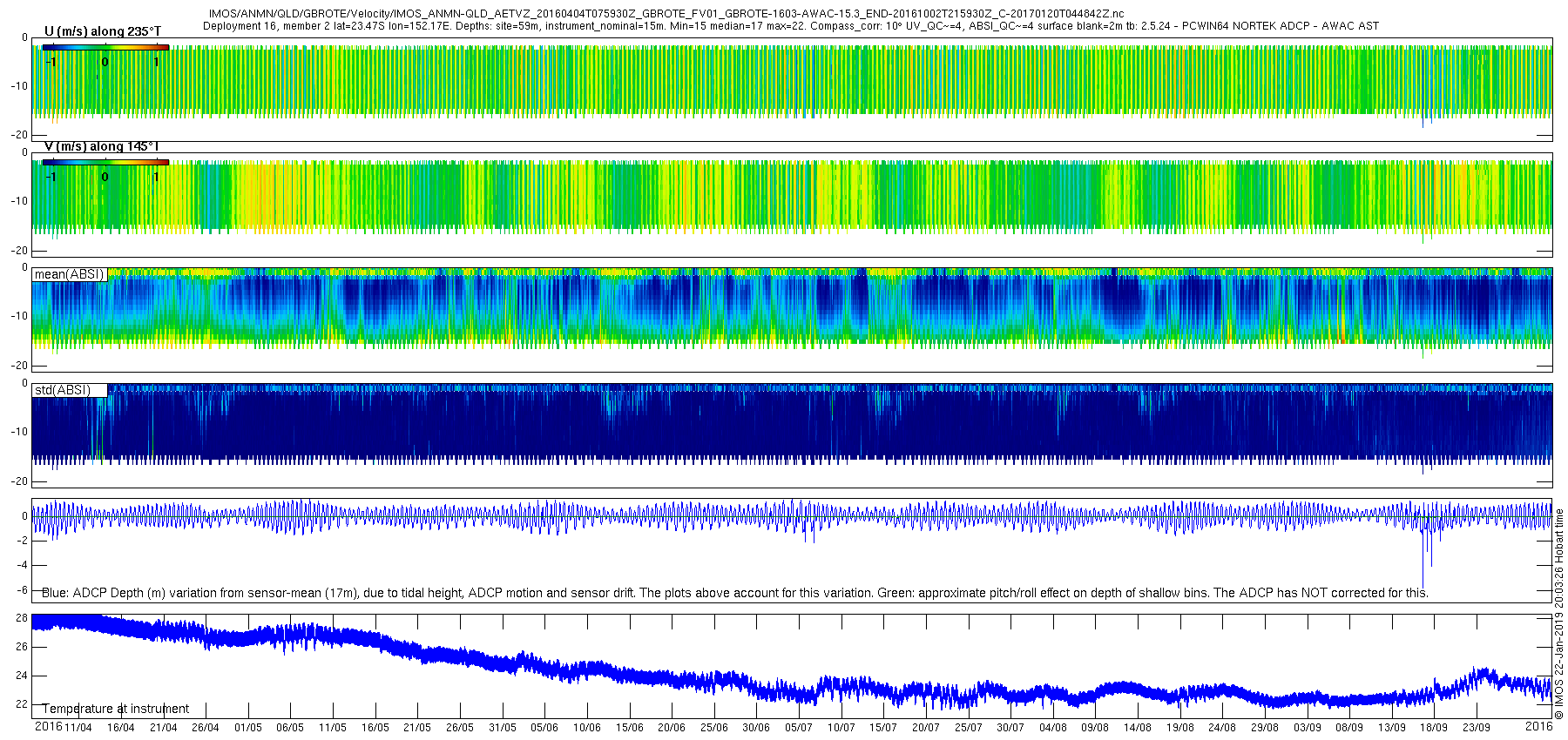The image size is (1568, 740).
Task: Select the mean(ABSI) panel label
Action: [x=69, y=274]
